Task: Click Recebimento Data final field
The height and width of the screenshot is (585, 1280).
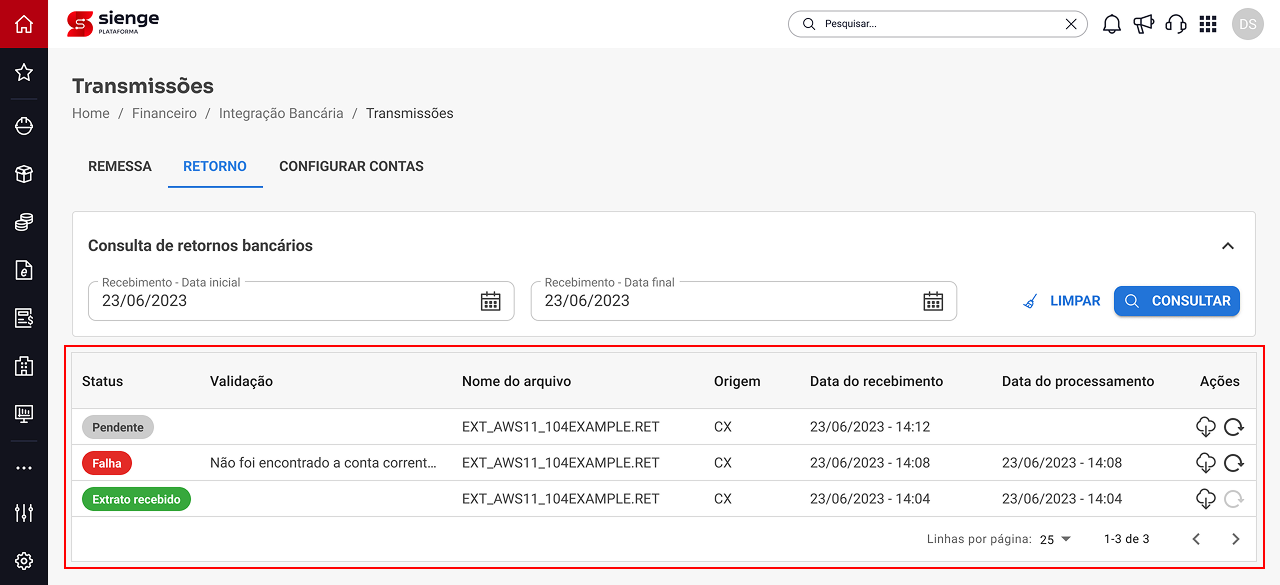Action: 744,301
